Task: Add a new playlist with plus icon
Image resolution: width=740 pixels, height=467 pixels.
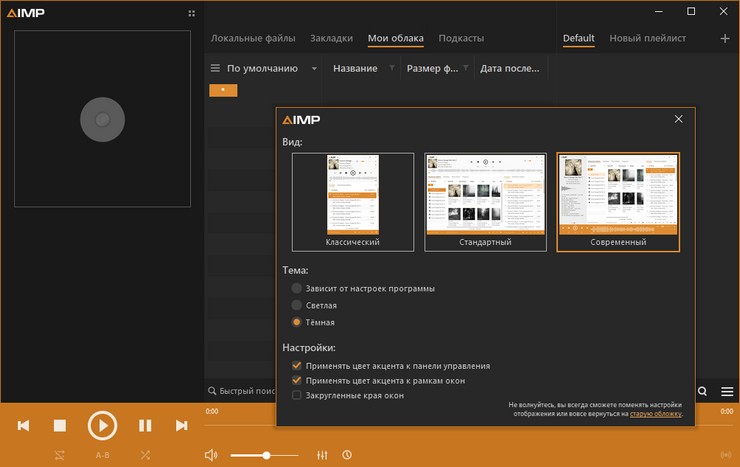Action: point(725,39)
